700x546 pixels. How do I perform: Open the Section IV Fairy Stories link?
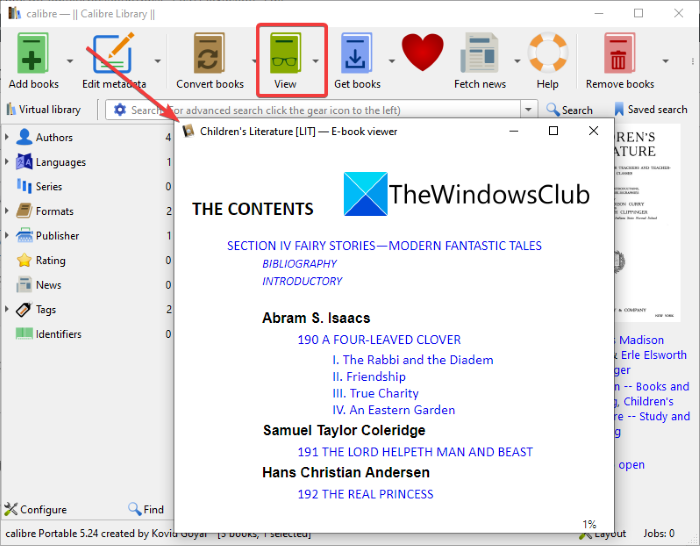tap(384, 246)
